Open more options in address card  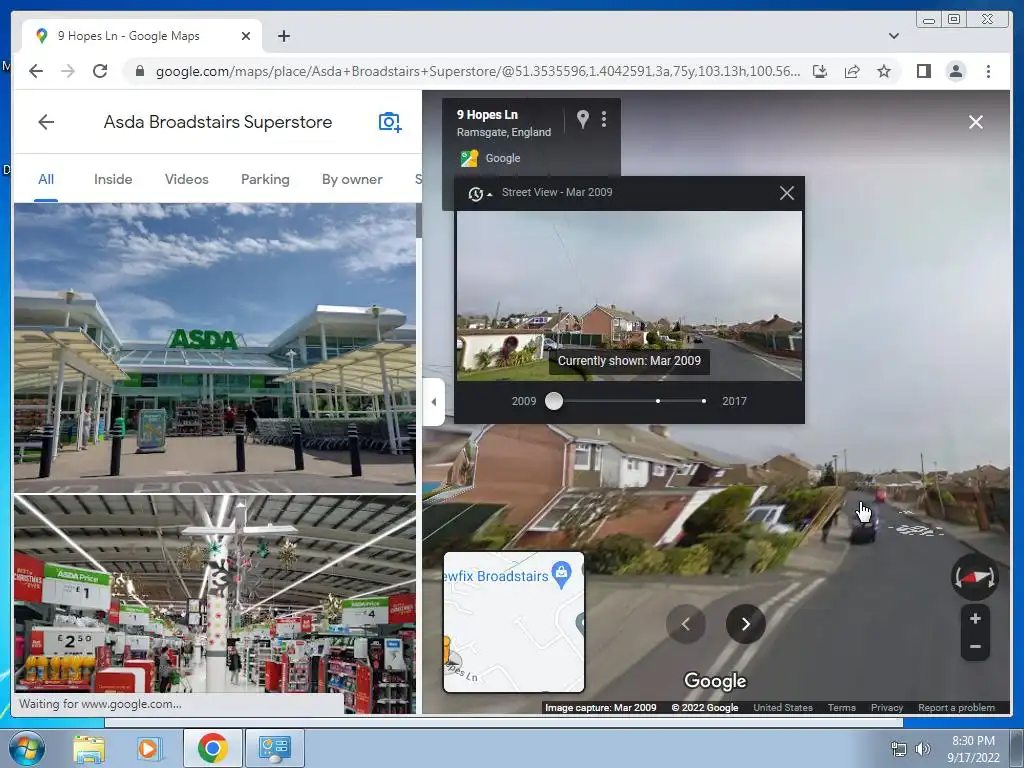[604, 119]
